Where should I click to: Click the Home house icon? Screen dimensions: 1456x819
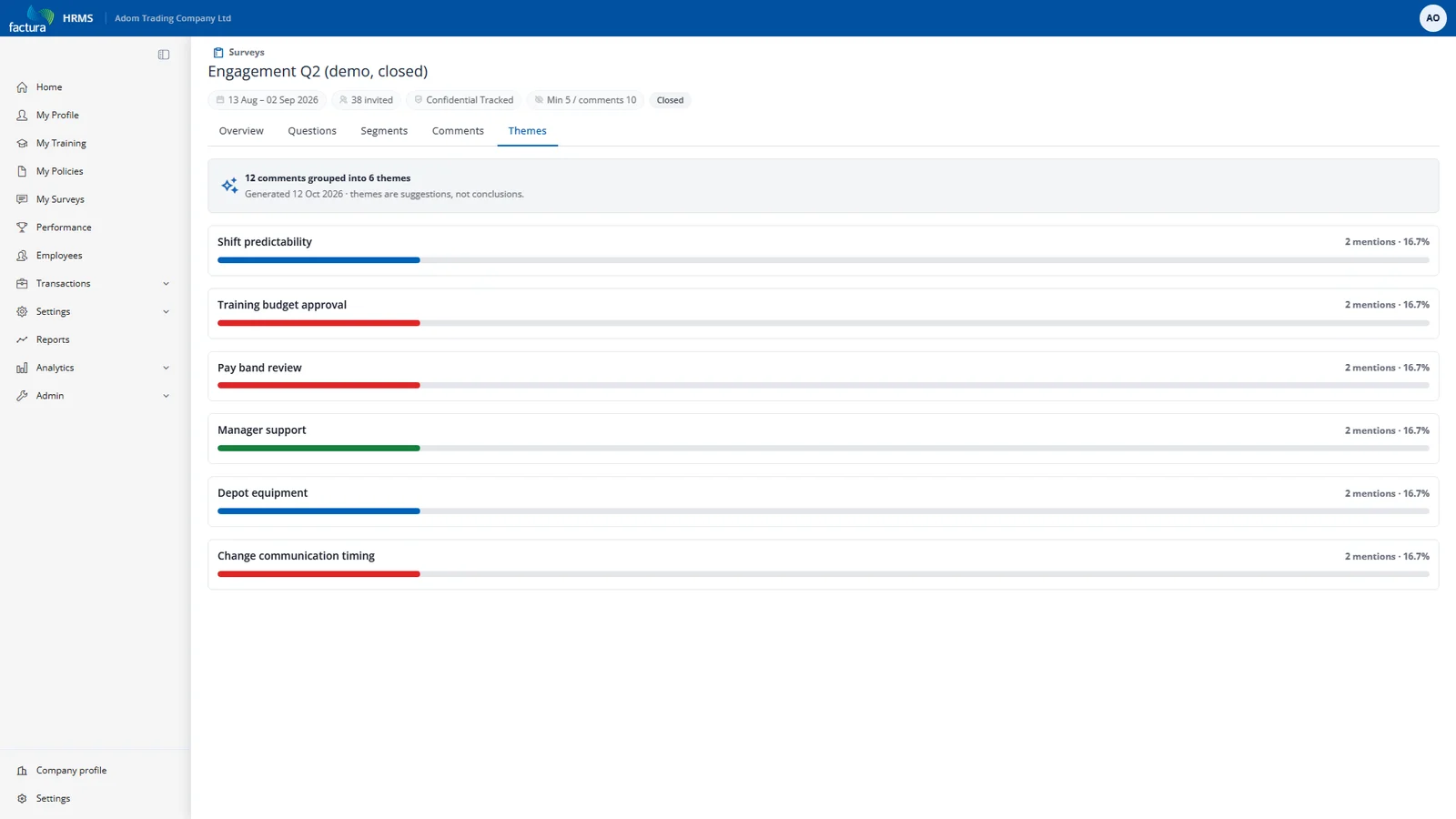pos(22,87)
